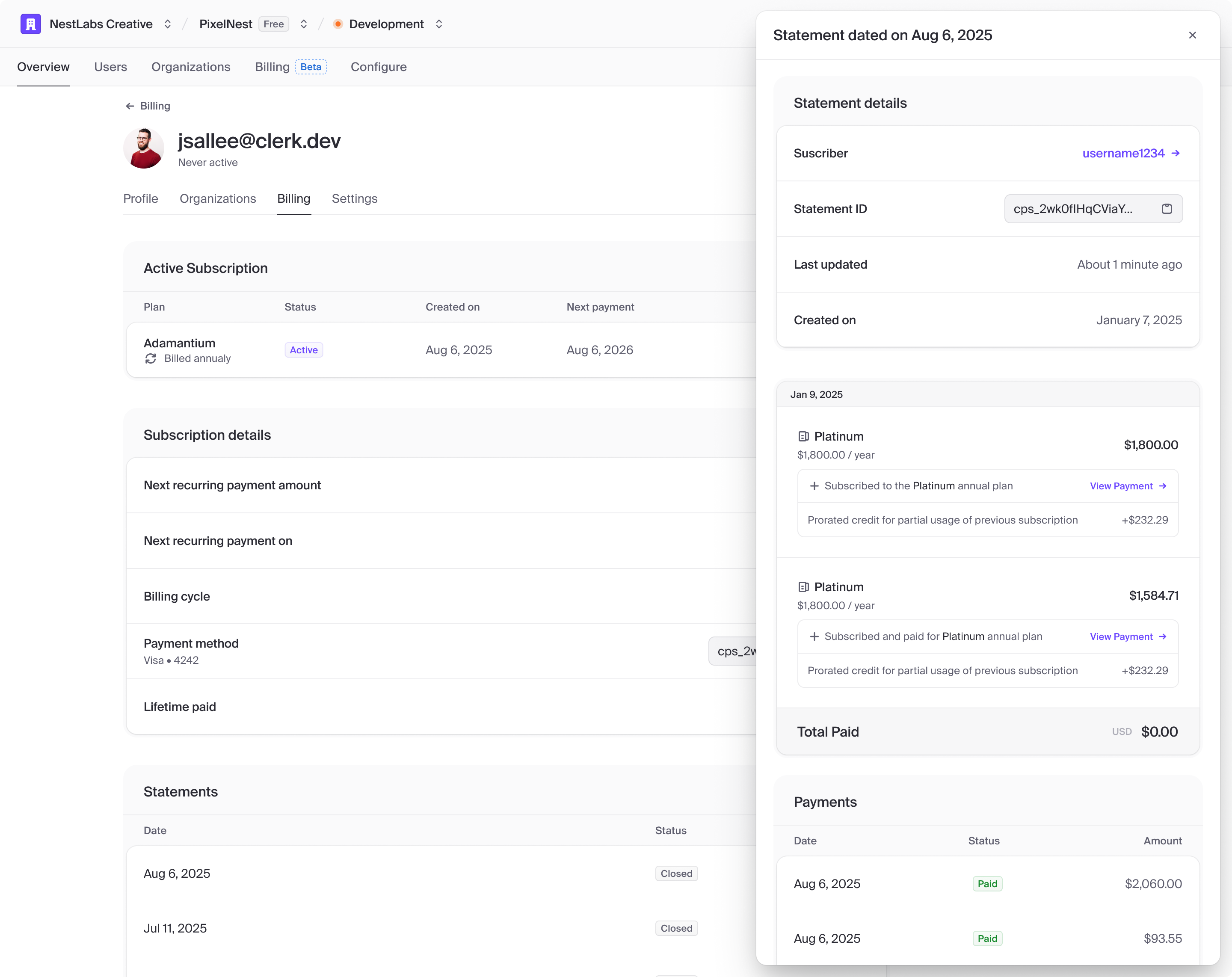
Task: Copy the Statement ID with clipboard icon
Action: point(1167,209)
